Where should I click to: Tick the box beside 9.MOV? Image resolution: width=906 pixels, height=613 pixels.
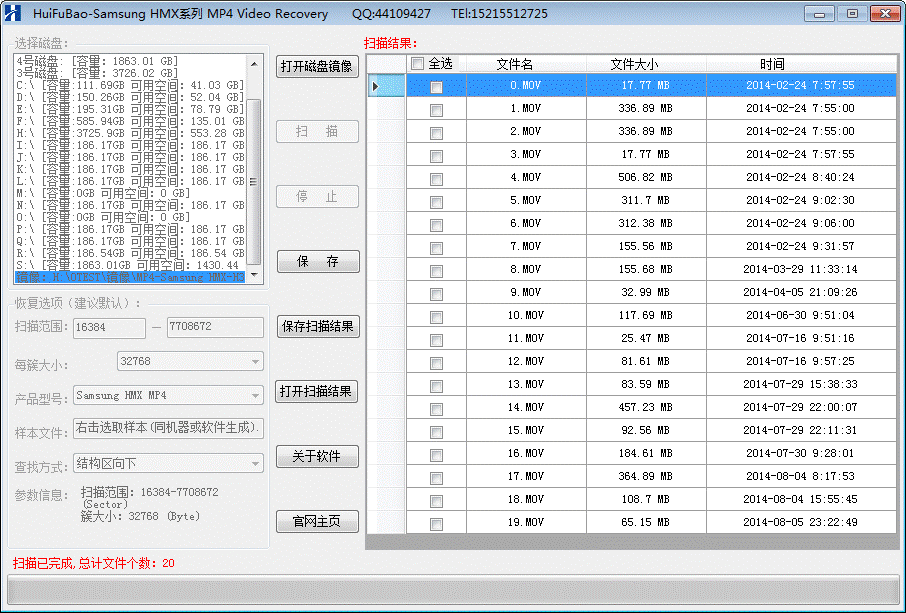[436, 294]
